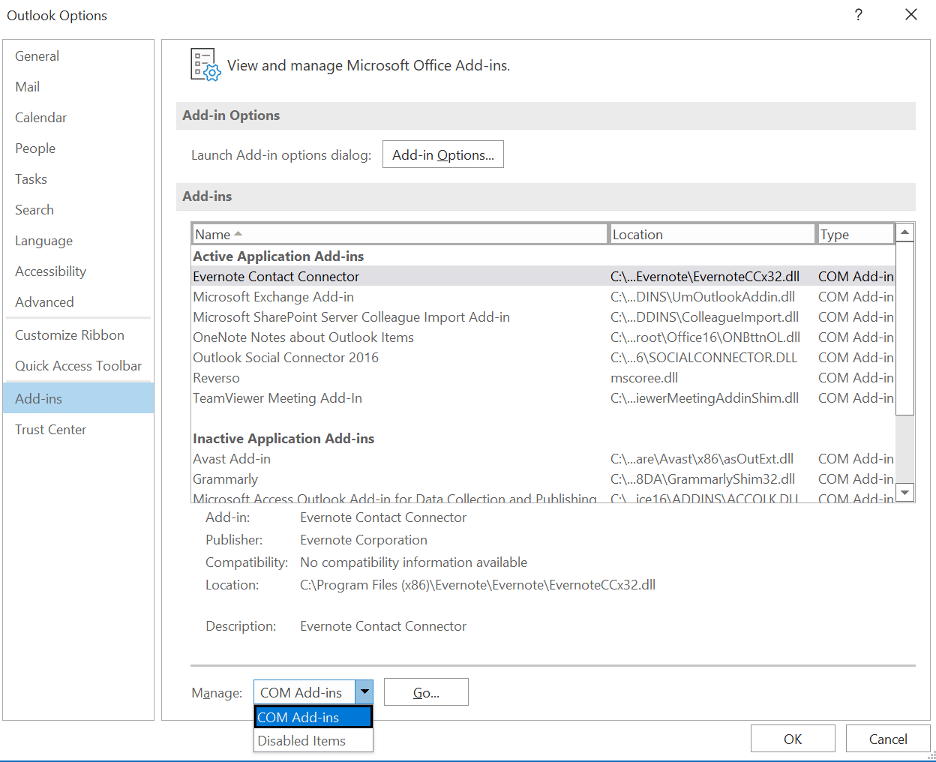Click the Go button next to Manage
The width and height of the screenshot is (936, 762).
[426, 692]
